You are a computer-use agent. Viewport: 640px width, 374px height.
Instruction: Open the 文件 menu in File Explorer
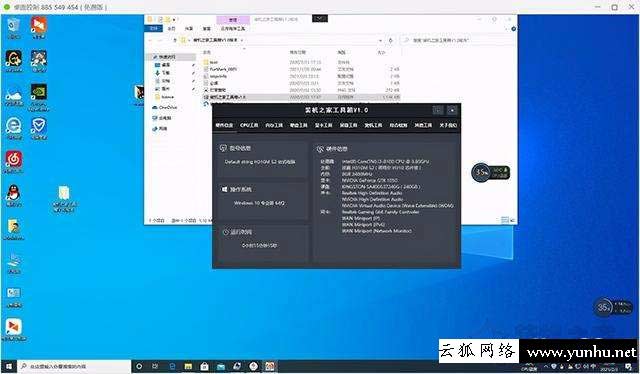(153, 29)
